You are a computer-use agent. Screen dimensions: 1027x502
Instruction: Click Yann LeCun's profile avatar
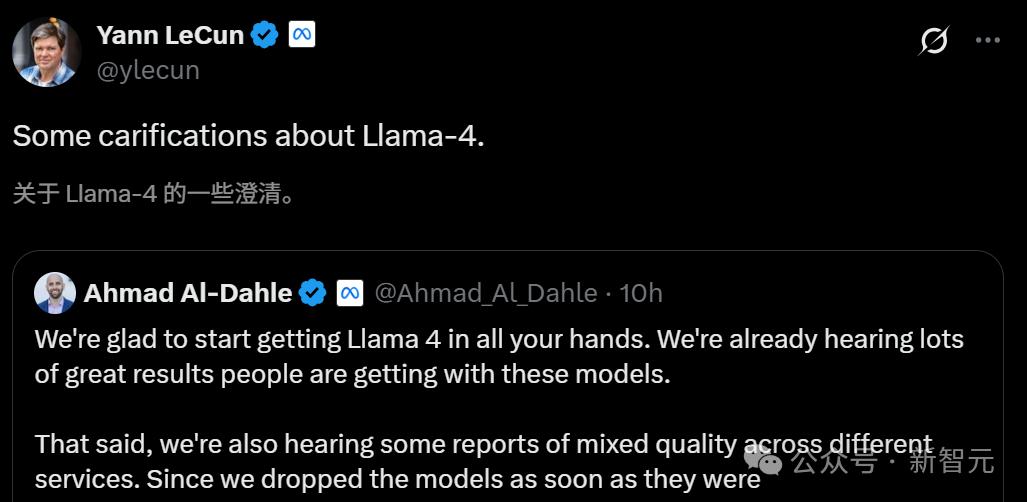(x=47, y=52)
